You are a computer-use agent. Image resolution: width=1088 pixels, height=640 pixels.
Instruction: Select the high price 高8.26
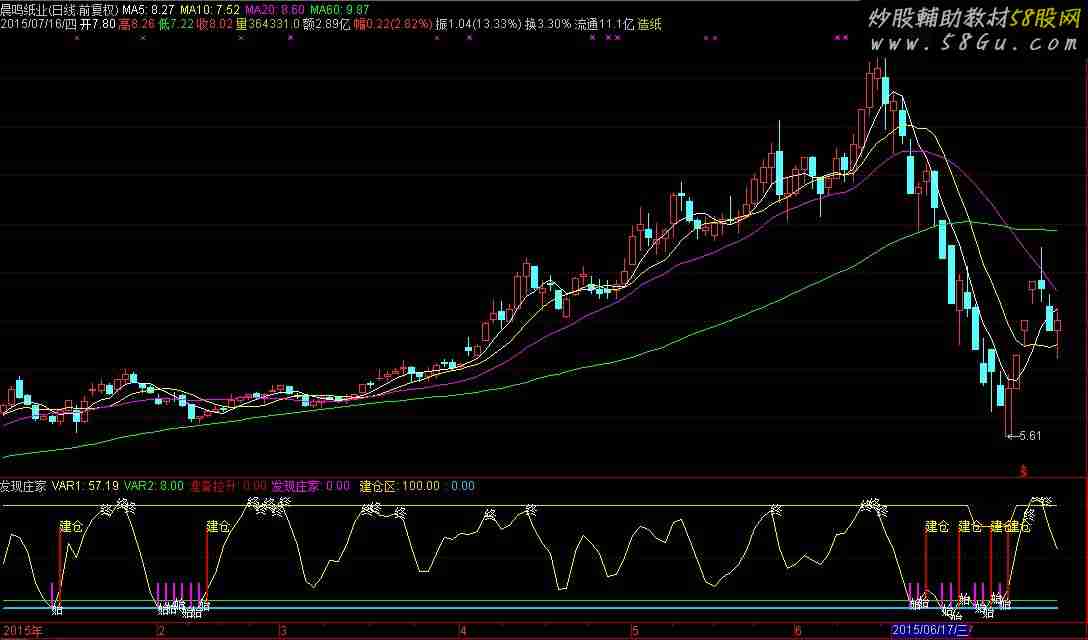click(x=137, y=24)
